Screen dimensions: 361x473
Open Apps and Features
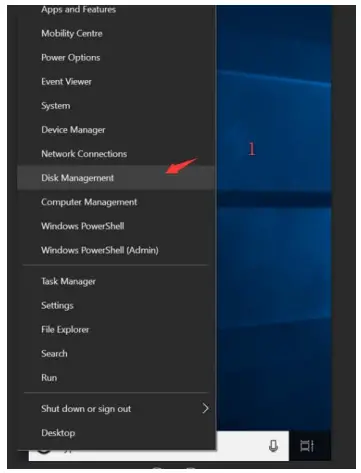[116, 10]
